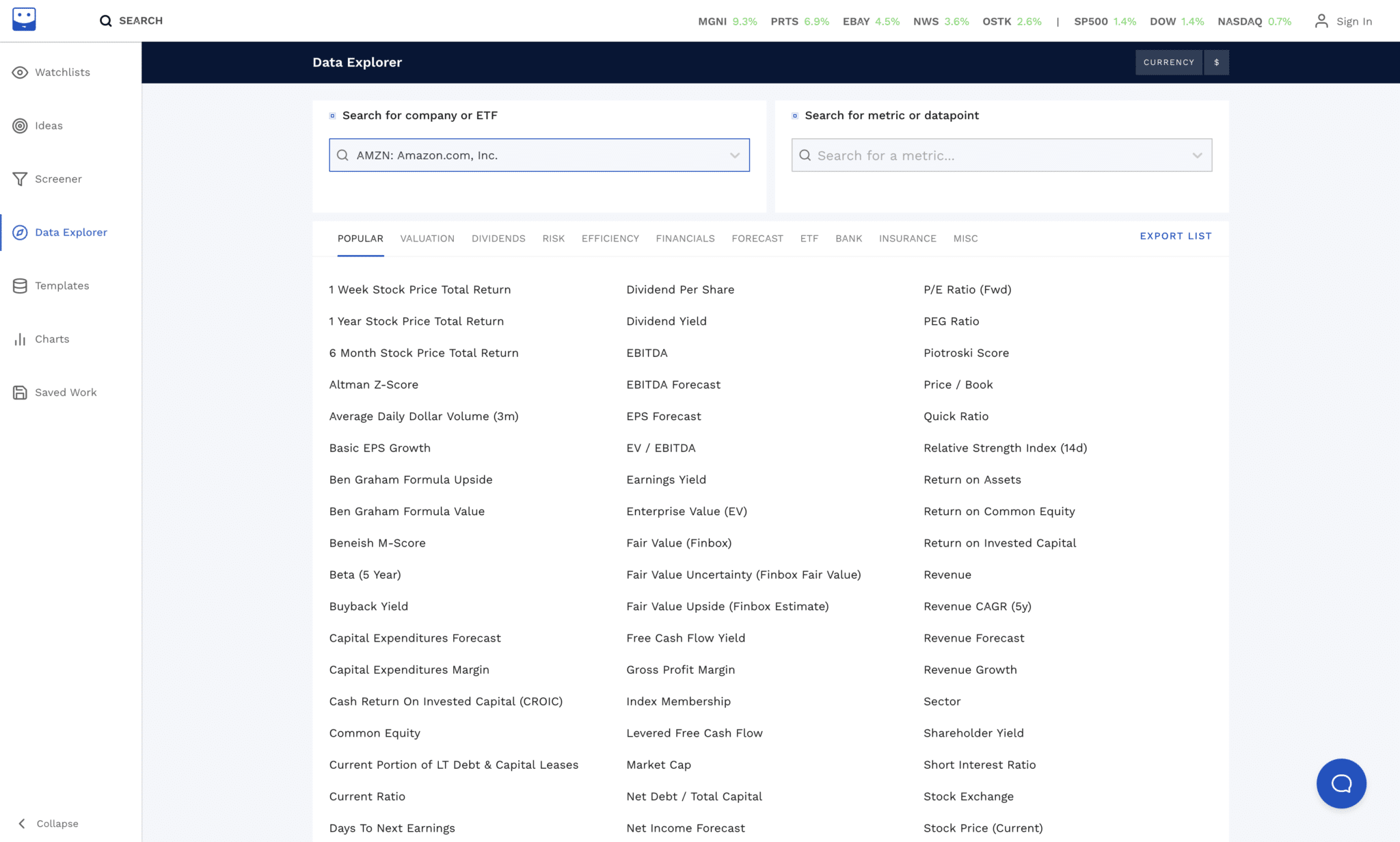
Task: Click the EXPORT LIST link
Action: click(x=1175, y=236)
